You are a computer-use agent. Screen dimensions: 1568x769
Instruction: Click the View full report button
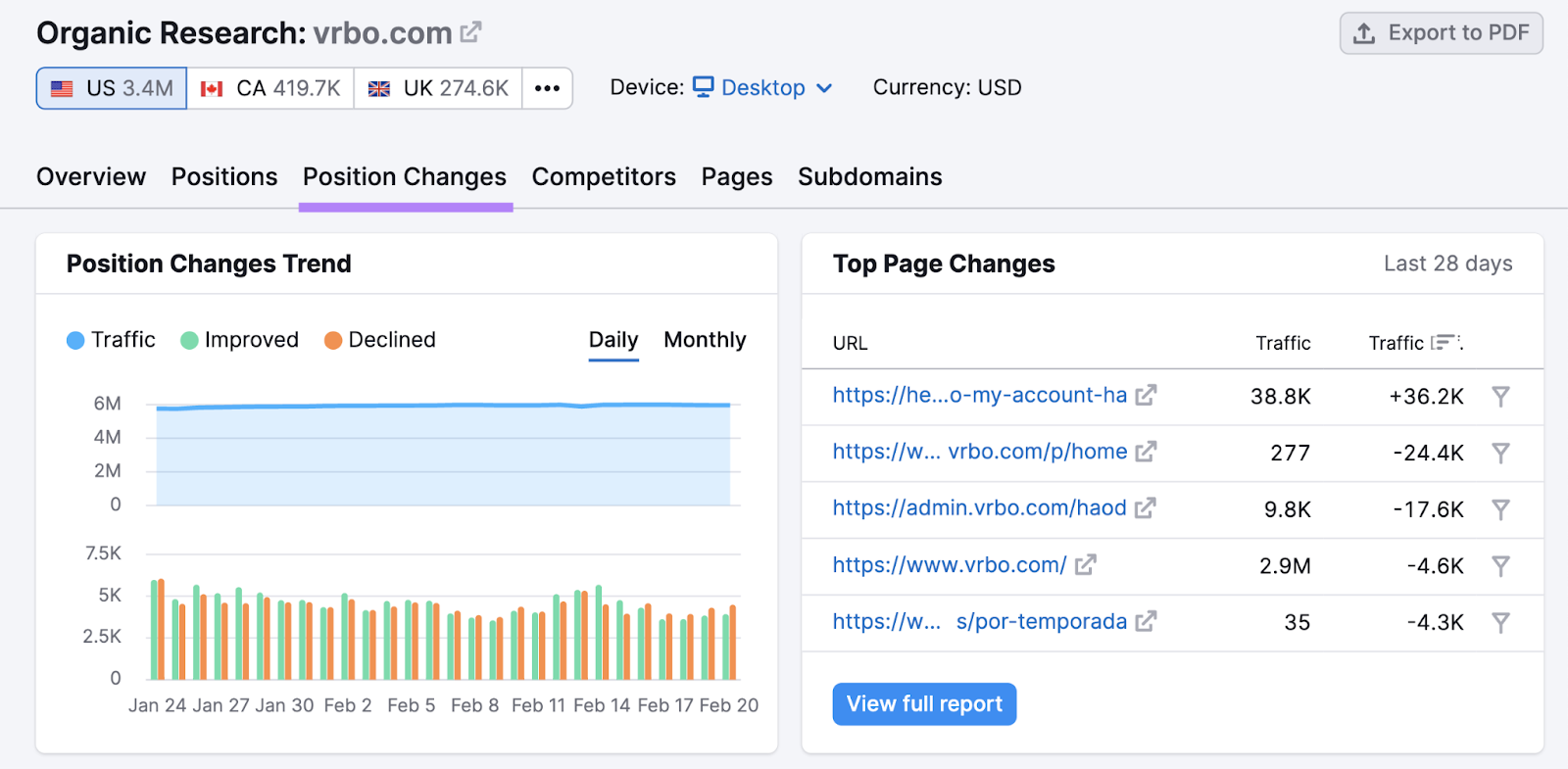924,704
